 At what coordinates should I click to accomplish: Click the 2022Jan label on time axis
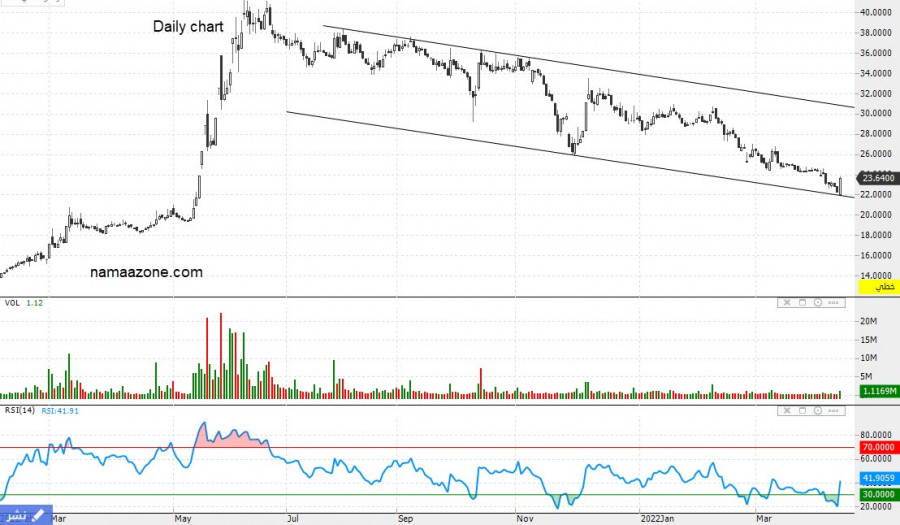657,519
